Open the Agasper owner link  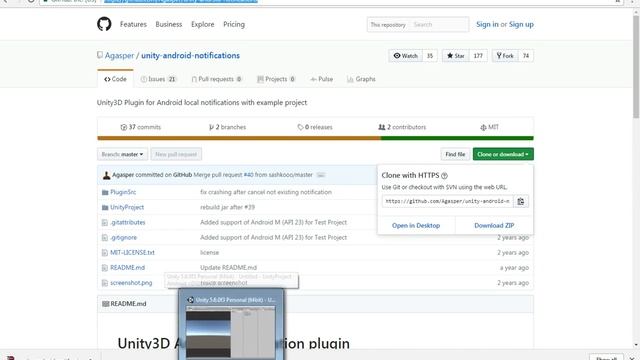[x=119, y=56]
